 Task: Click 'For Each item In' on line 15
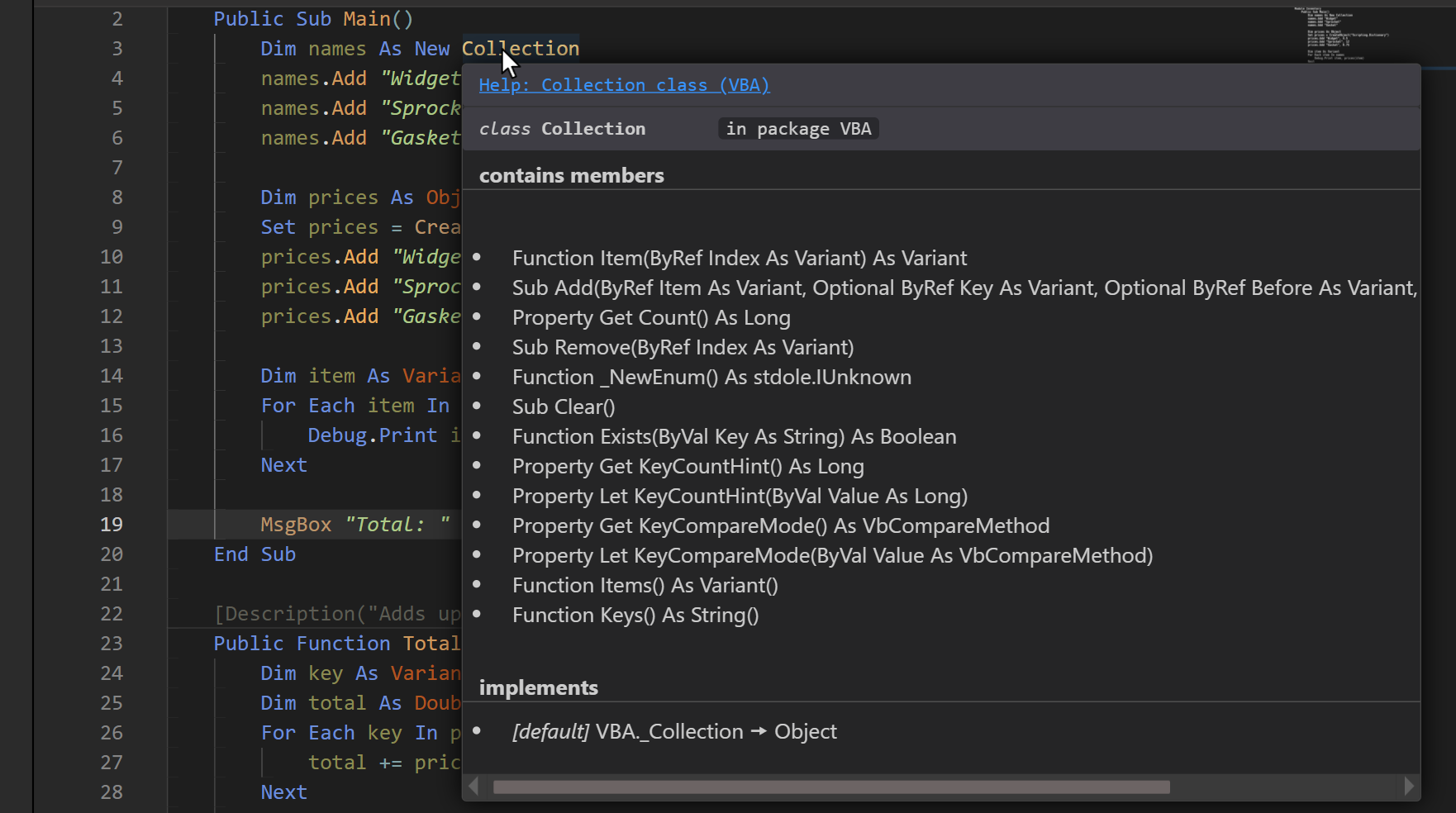355,406
